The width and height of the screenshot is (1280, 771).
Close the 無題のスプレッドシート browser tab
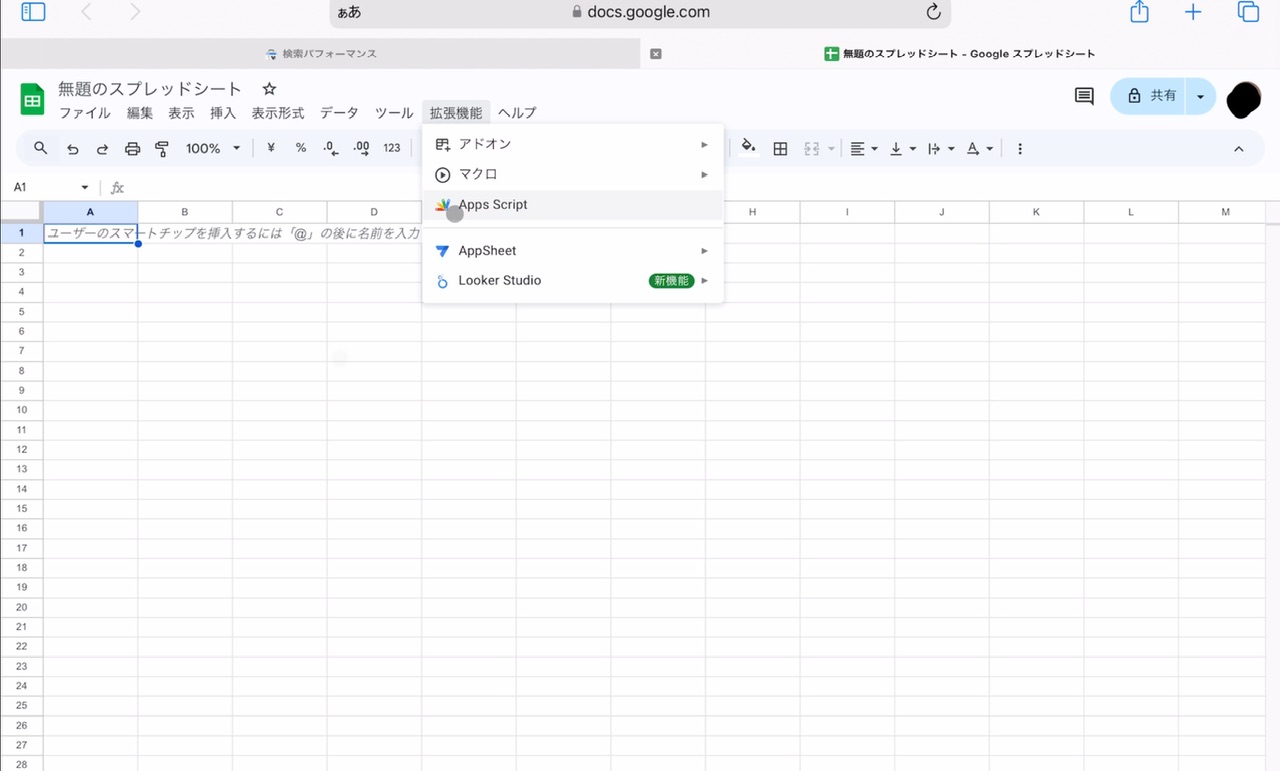coord(656,54)
